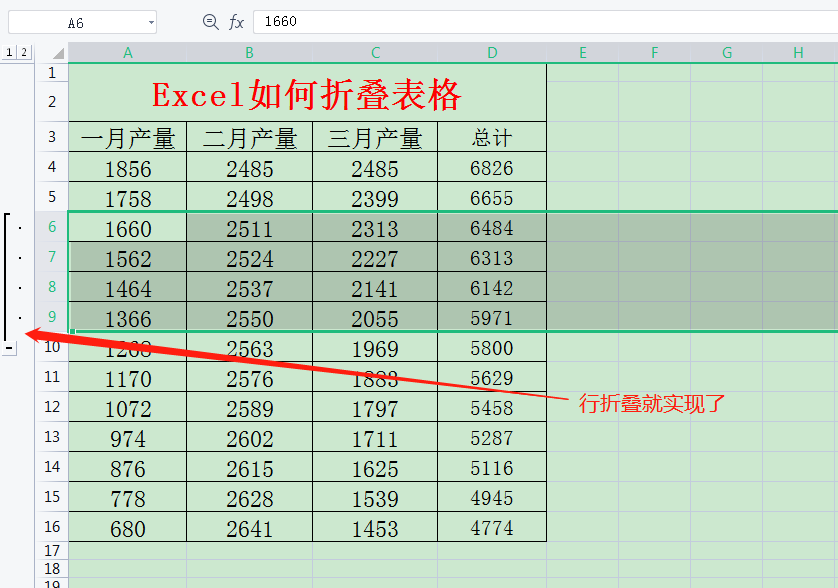838x588 pixels.
Task: Select row 14 header
Action: point(52,467)
